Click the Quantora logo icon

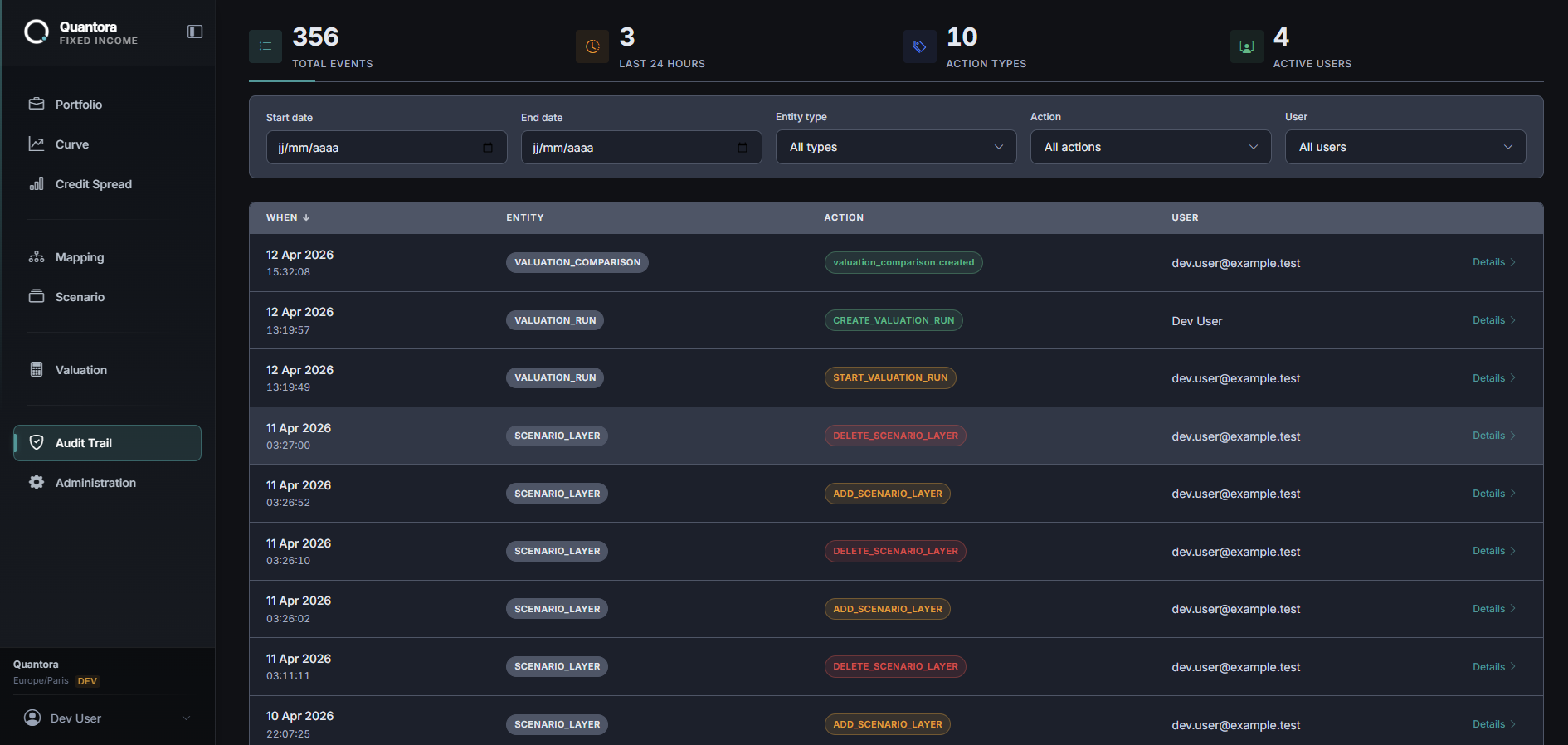[x=37, y=32]
